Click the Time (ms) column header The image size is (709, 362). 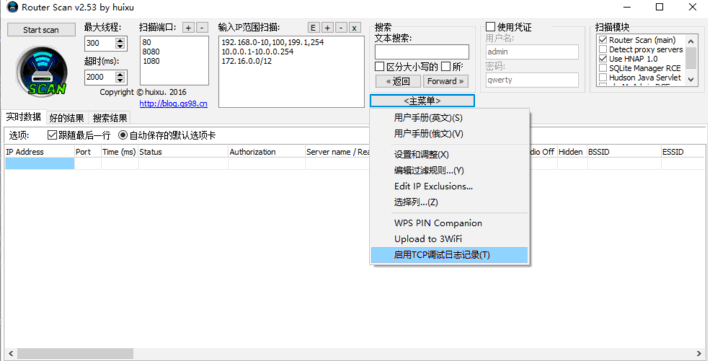120,152
